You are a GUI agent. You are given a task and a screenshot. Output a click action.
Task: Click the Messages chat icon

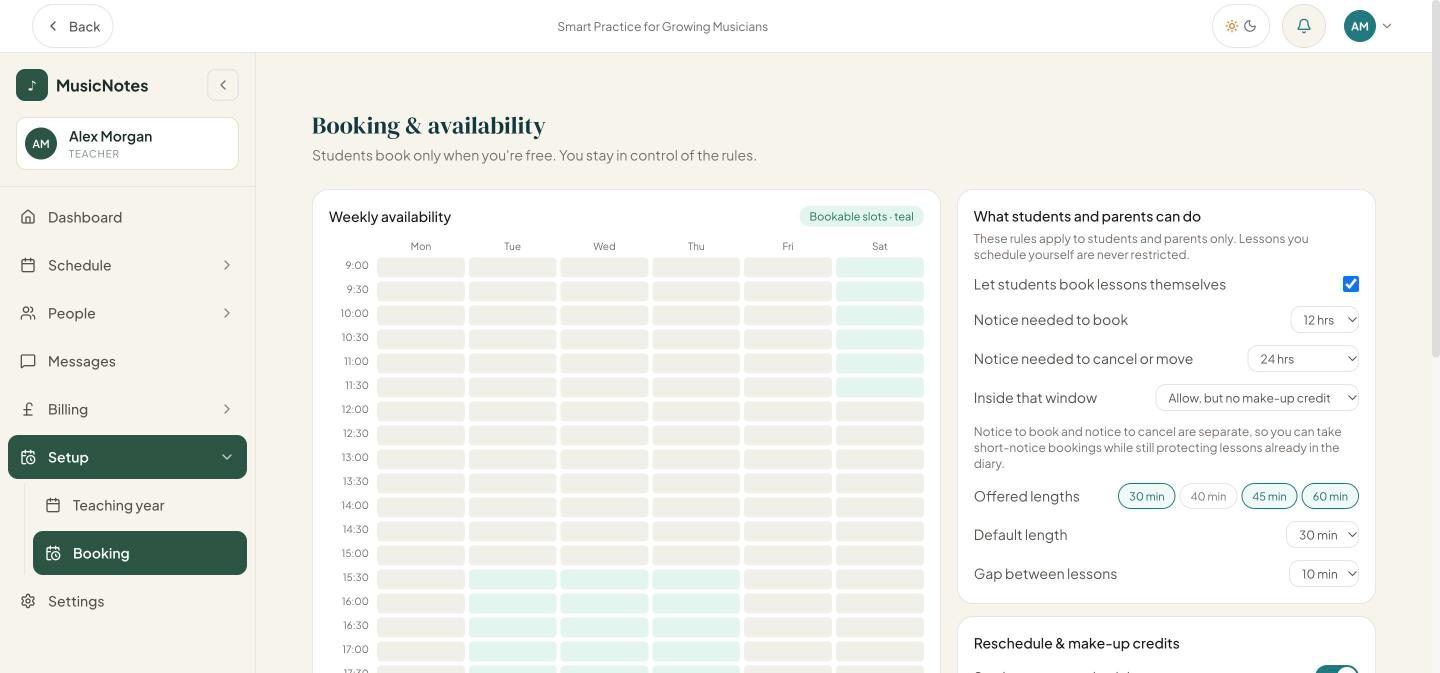[28, 361]
